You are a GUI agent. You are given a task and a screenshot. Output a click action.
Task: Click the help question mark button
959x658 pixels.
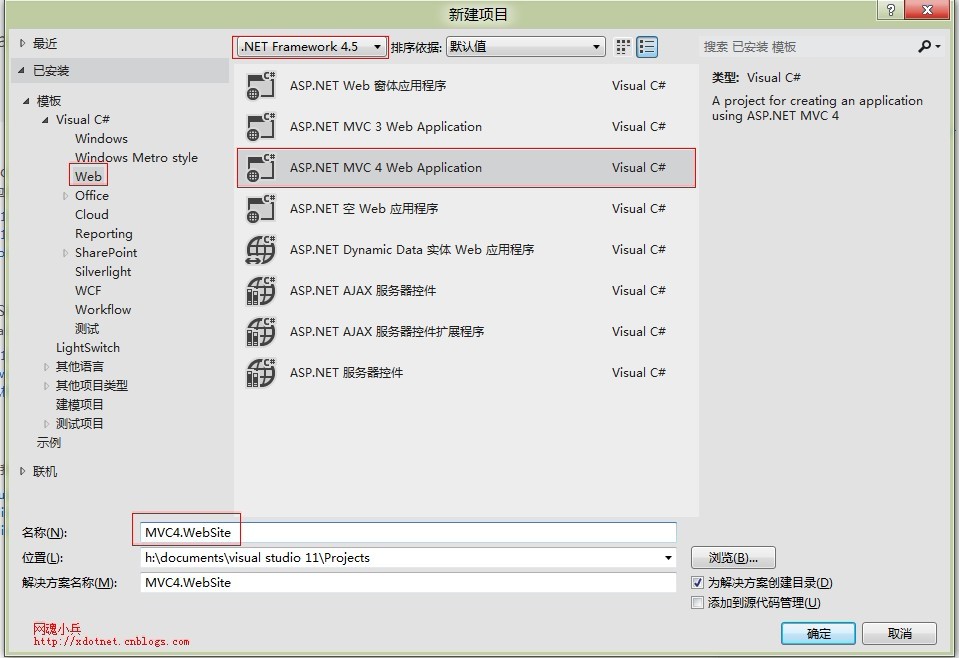pyautogui.click(x=890, y=10)
